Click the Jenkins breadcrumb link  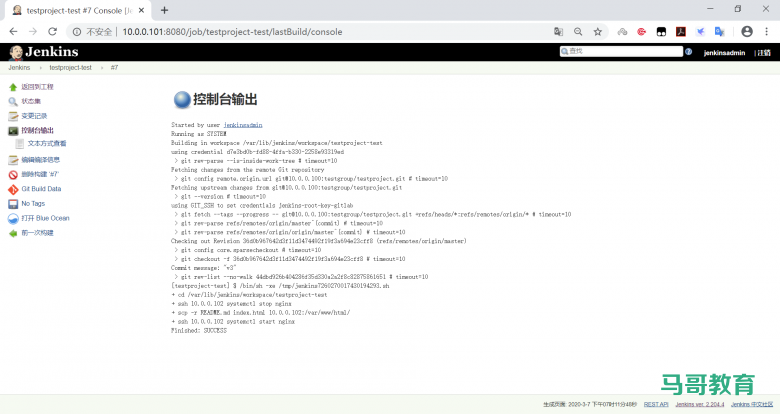[19, 68]
